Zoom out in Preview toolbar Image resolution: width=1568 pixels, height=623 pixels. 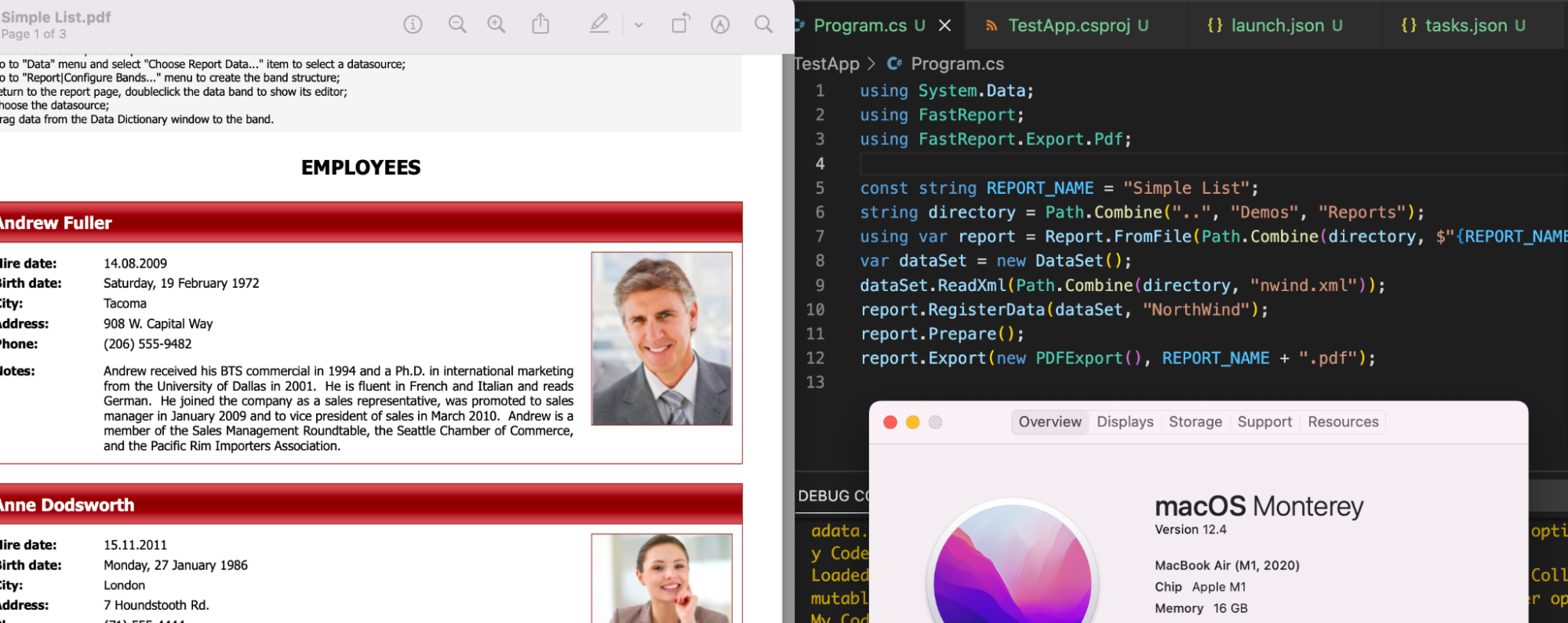[x=457, y=25]
